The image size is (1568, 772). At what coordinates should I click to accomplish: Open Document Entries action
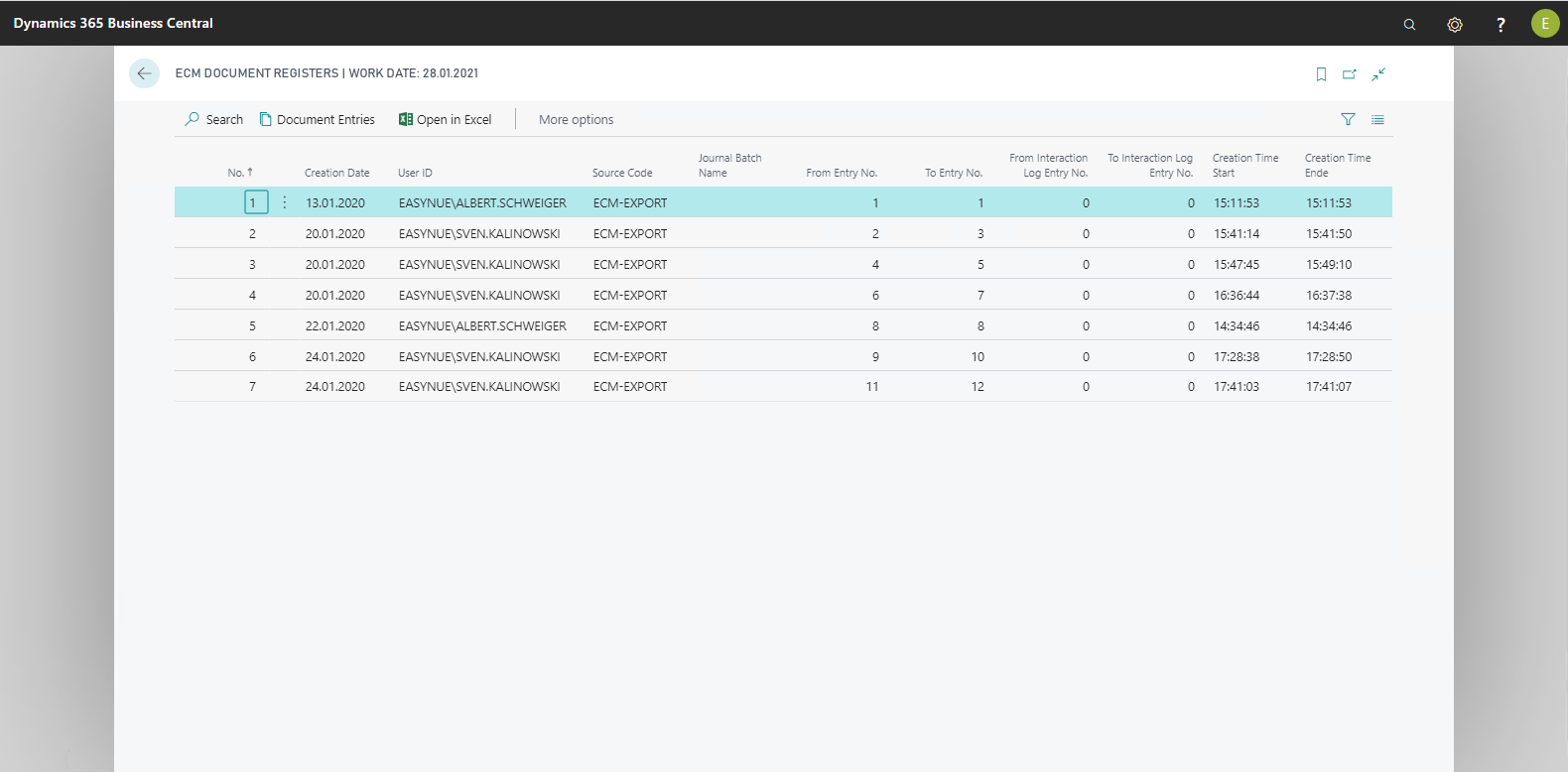pos(318,119)
